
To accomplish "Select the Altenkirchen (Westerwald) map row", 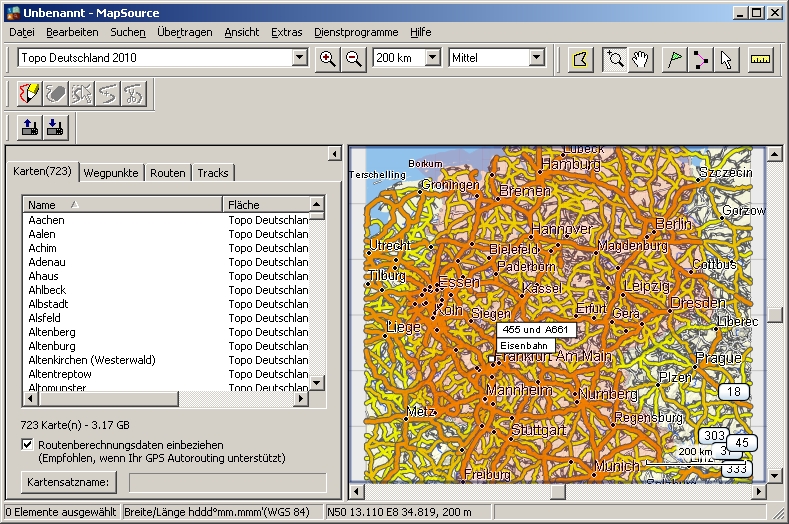I will tap(166, 360).
